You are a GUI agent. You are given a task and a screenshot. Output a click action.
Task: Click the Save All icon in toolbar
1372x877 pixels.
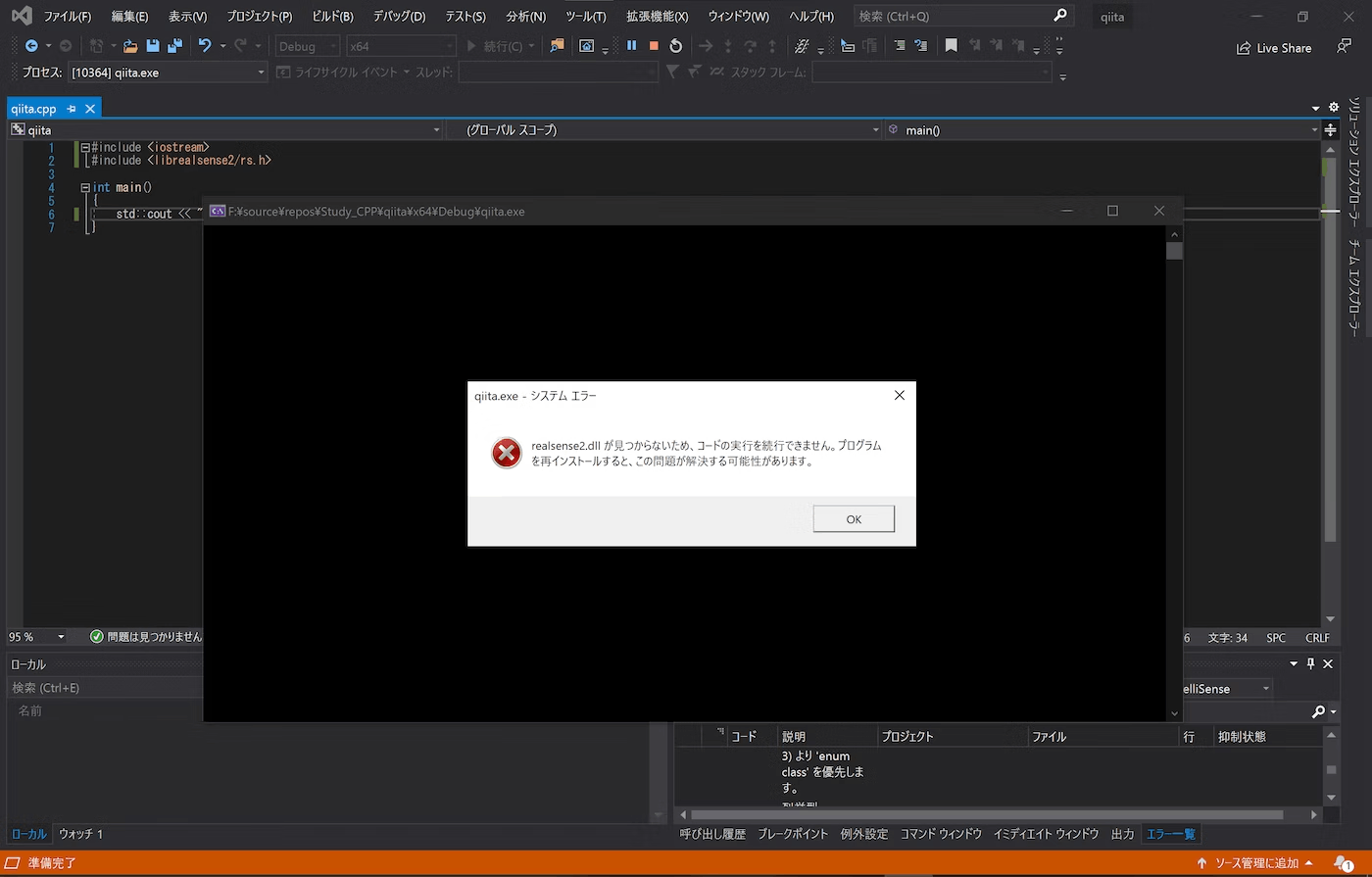click(174, 46)
